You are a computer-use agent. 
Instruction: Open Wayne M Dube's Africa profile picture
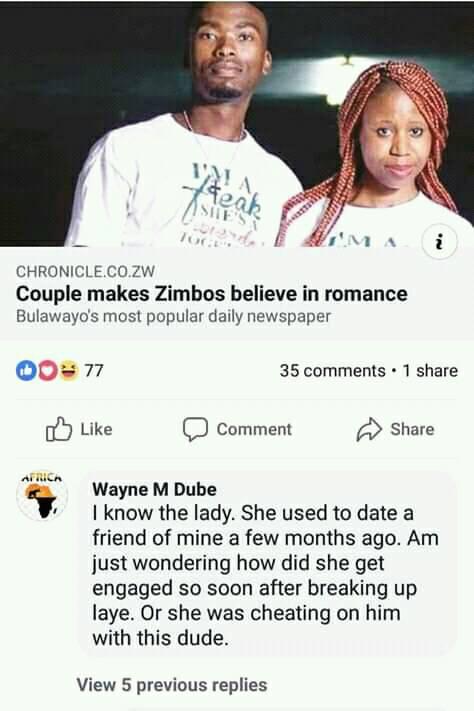point(42,495)
